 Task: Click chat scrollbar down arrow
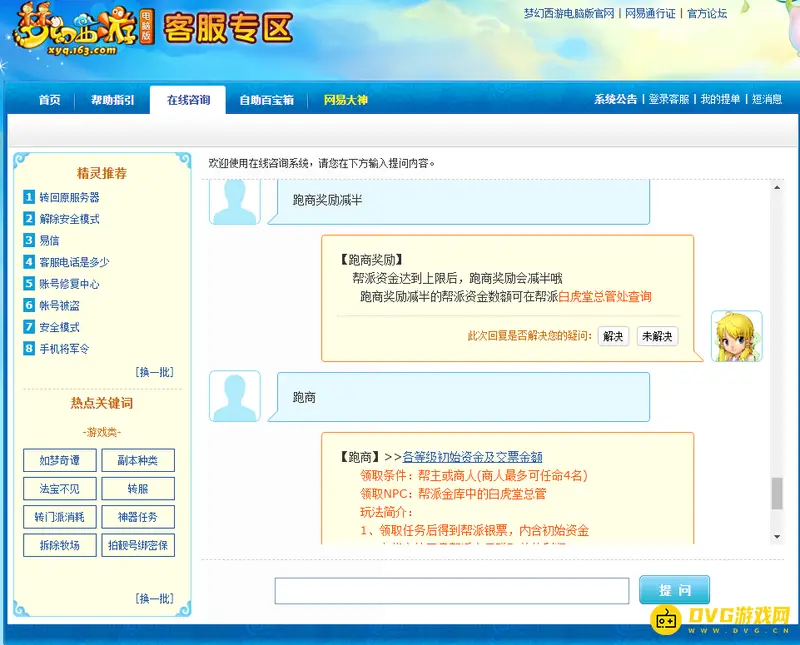click(777, 537)
